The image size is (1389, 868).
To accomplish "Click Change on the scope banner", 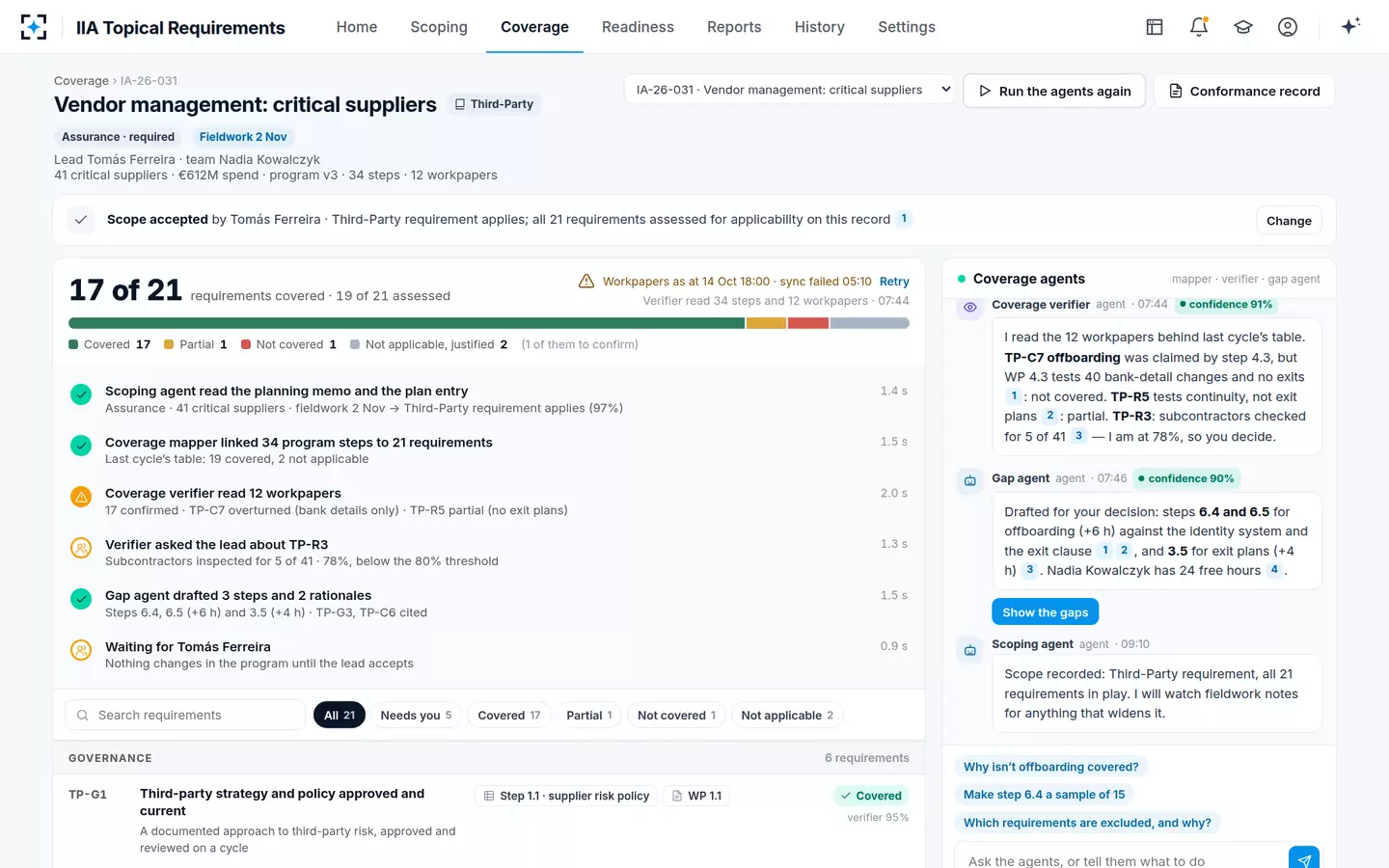I will [x=1289, y=220].
